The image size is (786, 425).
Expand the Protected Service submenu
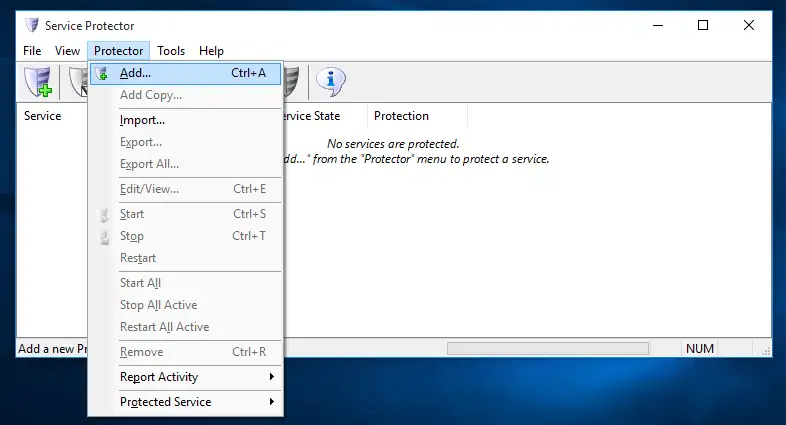click(x=185, y=402)
